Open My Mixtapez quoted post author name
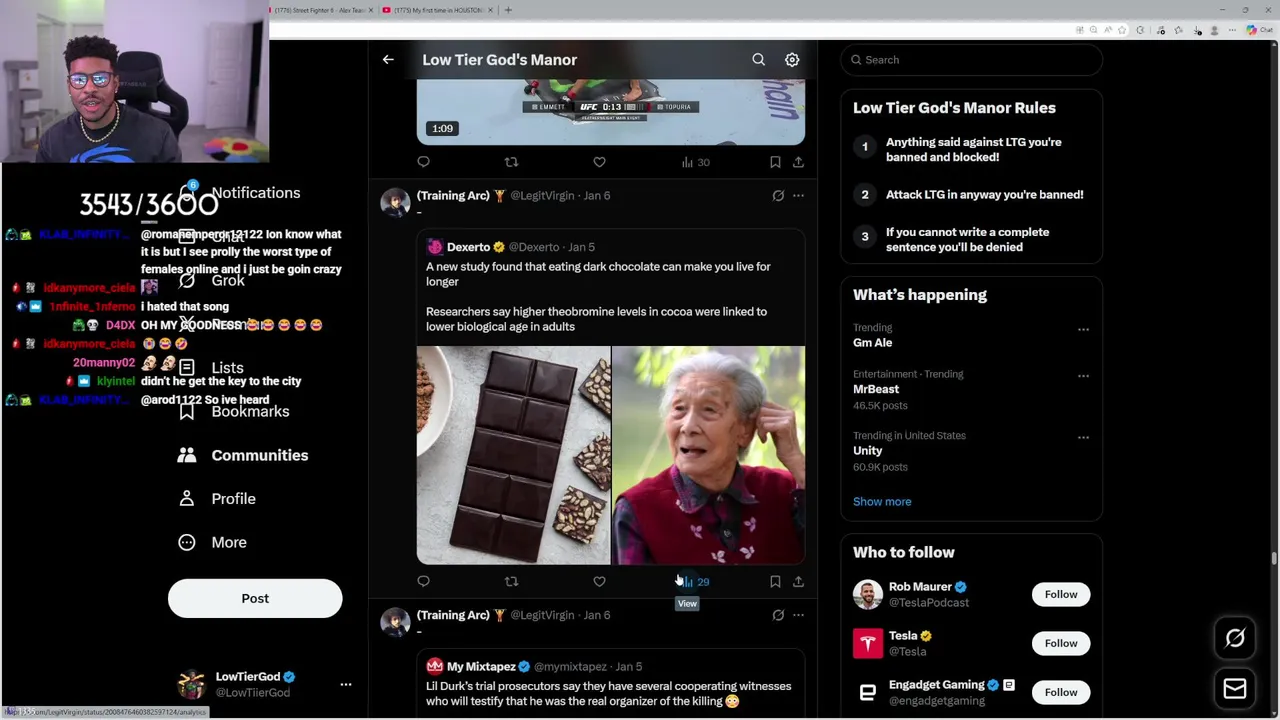This screenshot has width=1280, height=720. (x=481, y=666)
